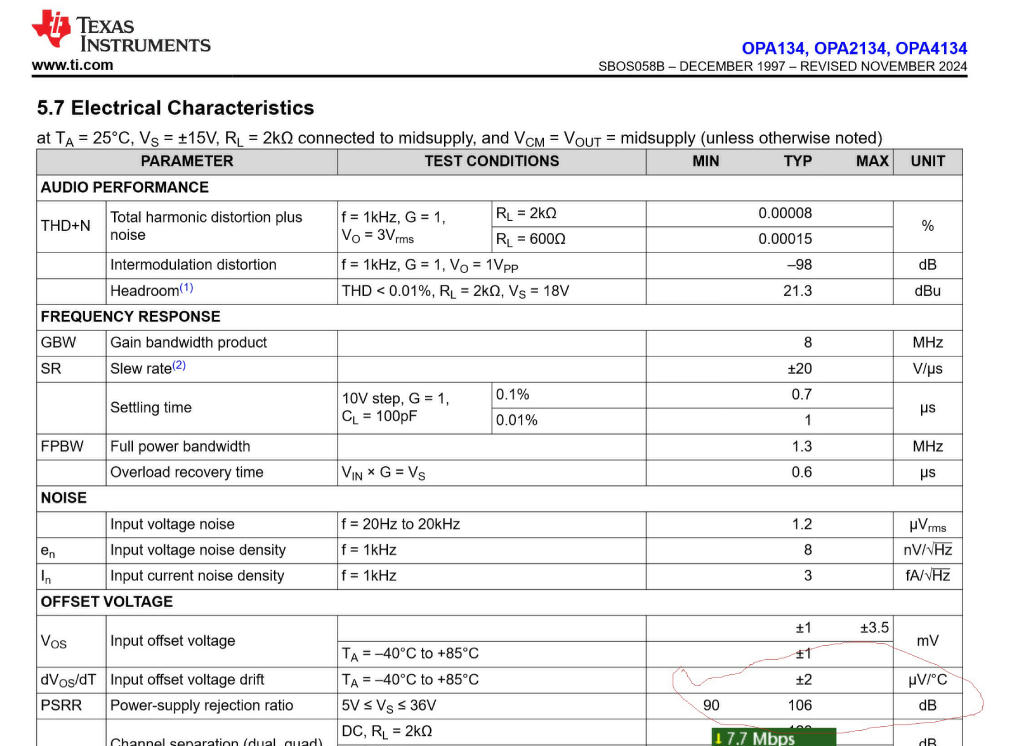Click the 'Intermodulation distortion' parameter
1024x746 pixels.
[x=193, y=265]
